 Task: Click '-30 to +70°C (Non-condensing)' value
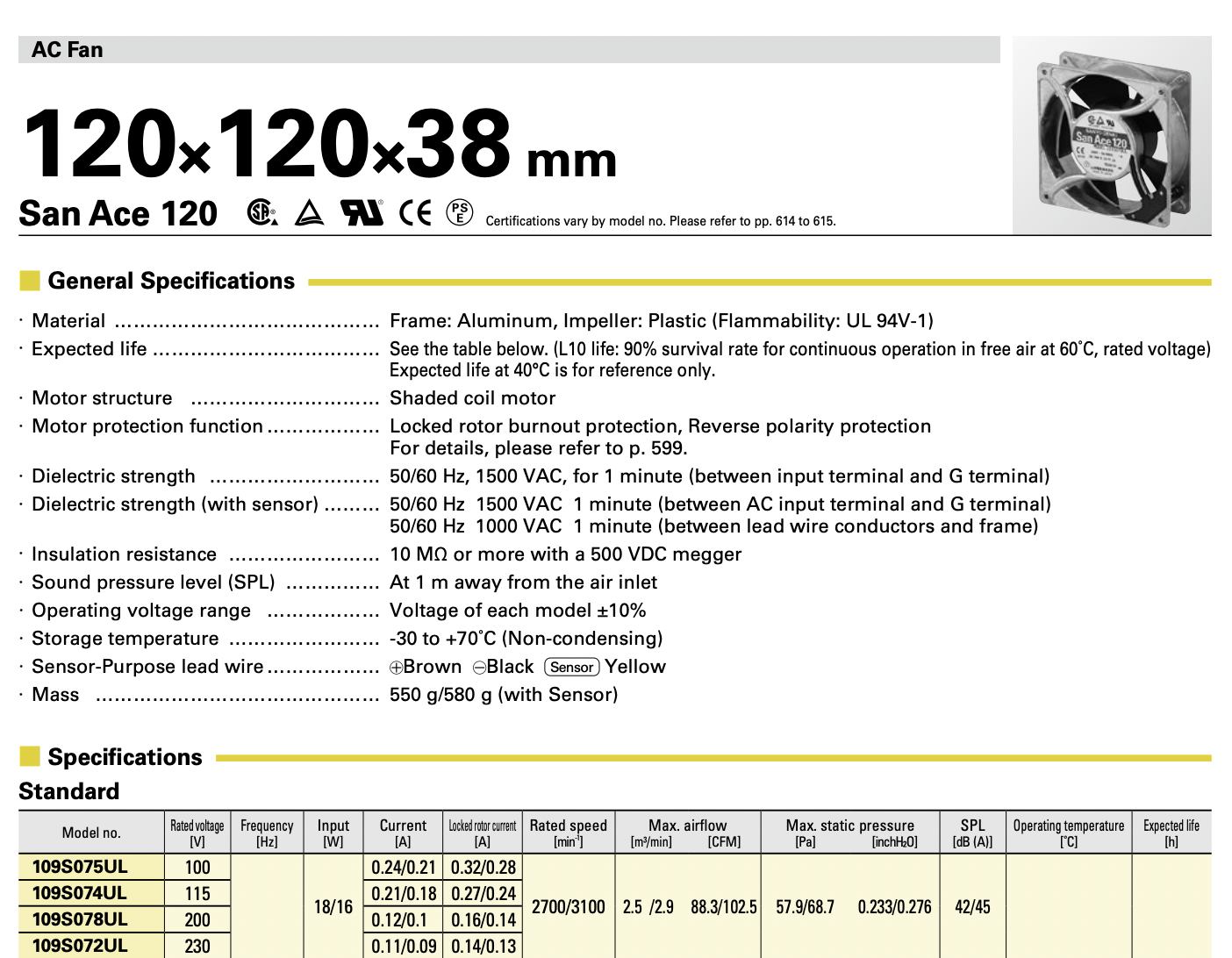(526, 639)
